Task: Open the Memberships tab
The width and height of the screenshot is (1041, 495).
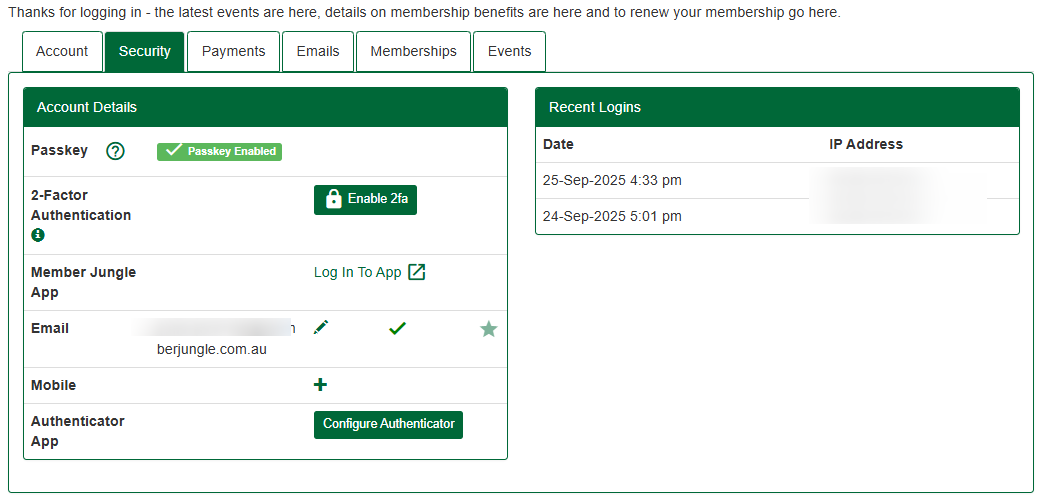Action: point(413,51)
